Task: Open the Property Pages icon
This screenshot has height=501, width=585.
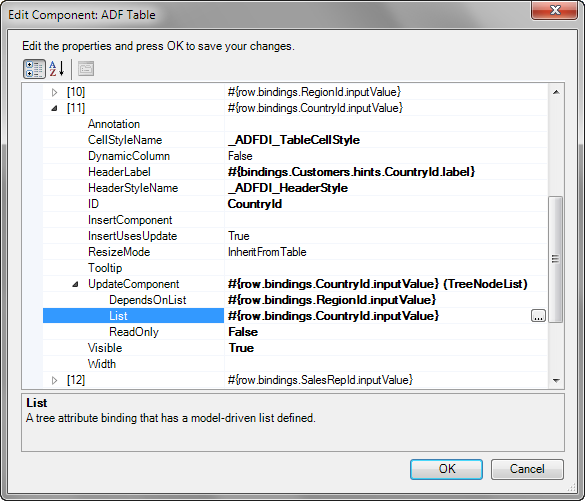Action: tap(86, 69)
